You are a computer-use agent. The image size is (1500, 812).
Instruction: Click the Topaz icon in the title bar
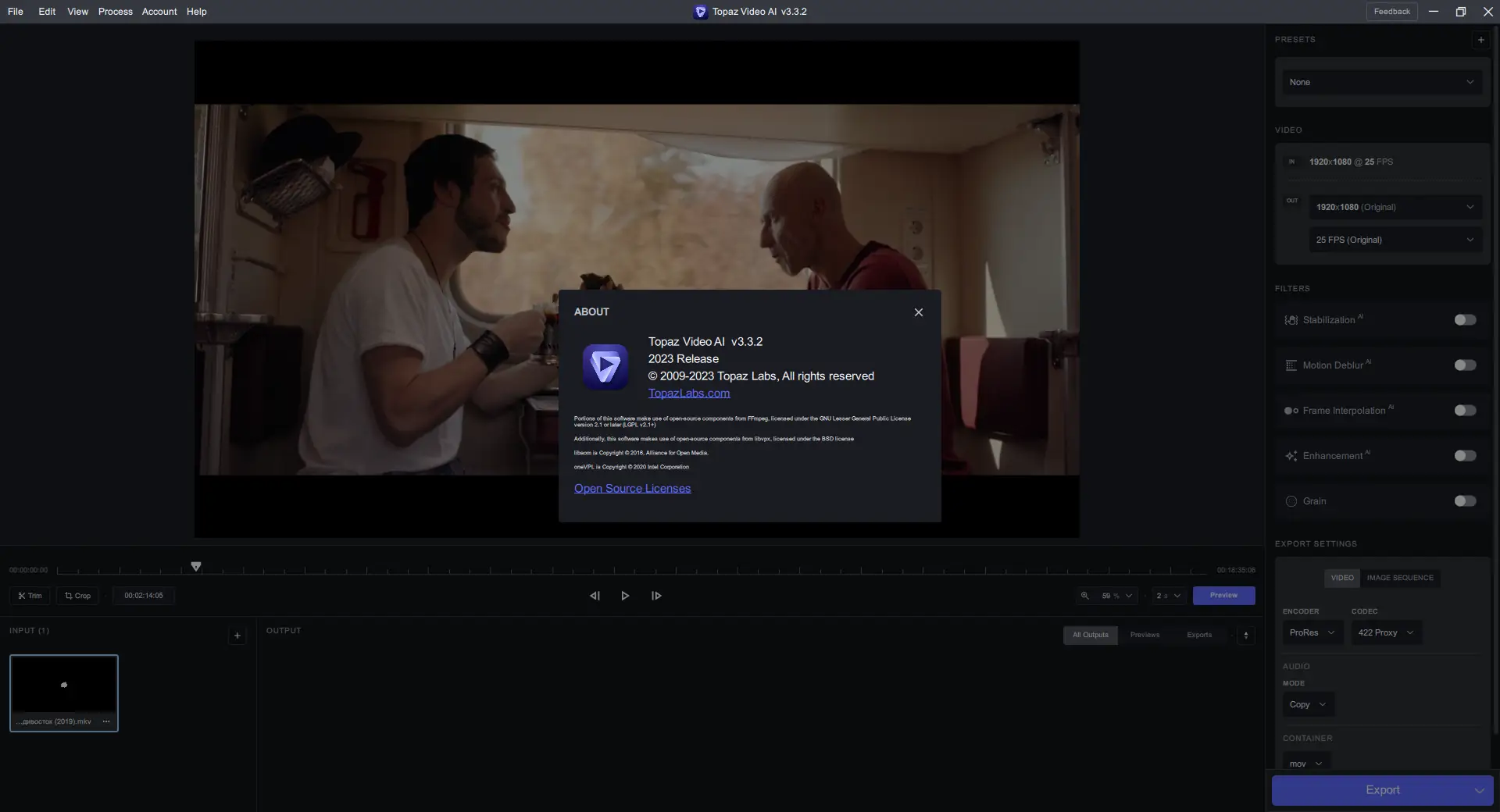coord(700,12)
